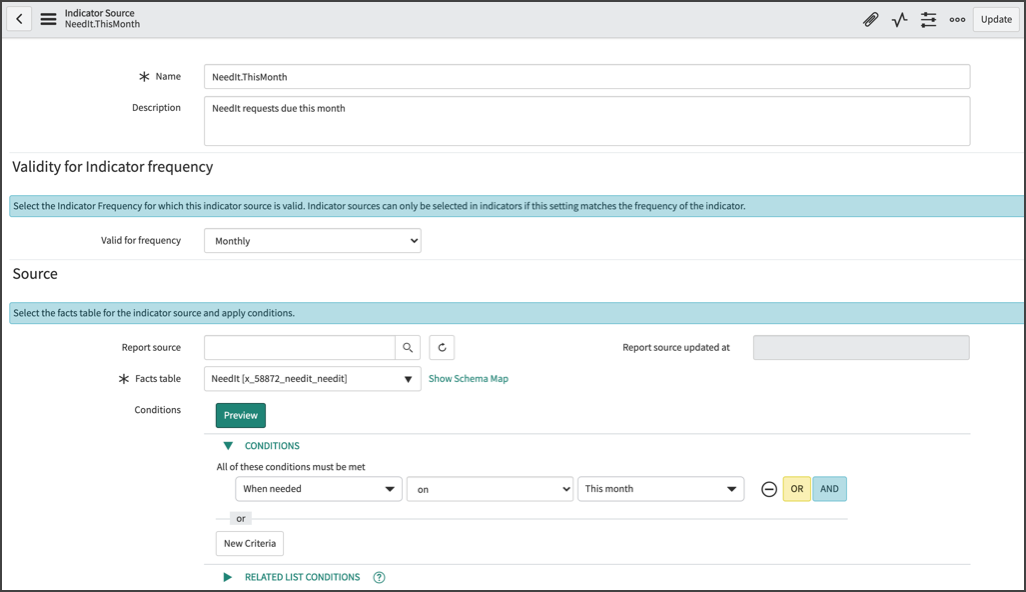Click the New Criteria button
This screenshot has height=592, width=1026.
pyautogui.click(x=249, y=543)
